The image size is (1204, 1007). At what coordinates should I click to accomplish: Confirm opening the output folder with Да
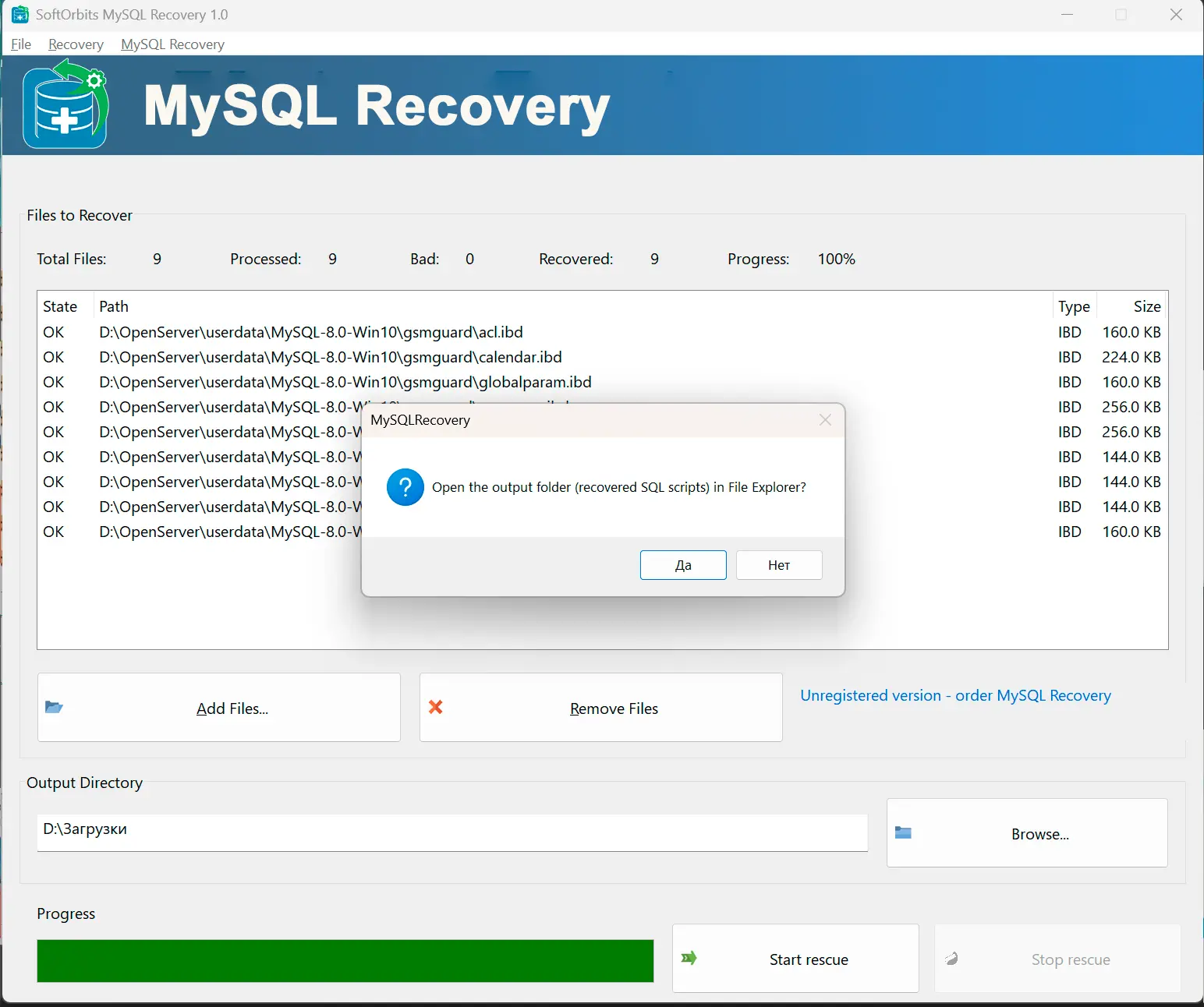pos(682,564)
